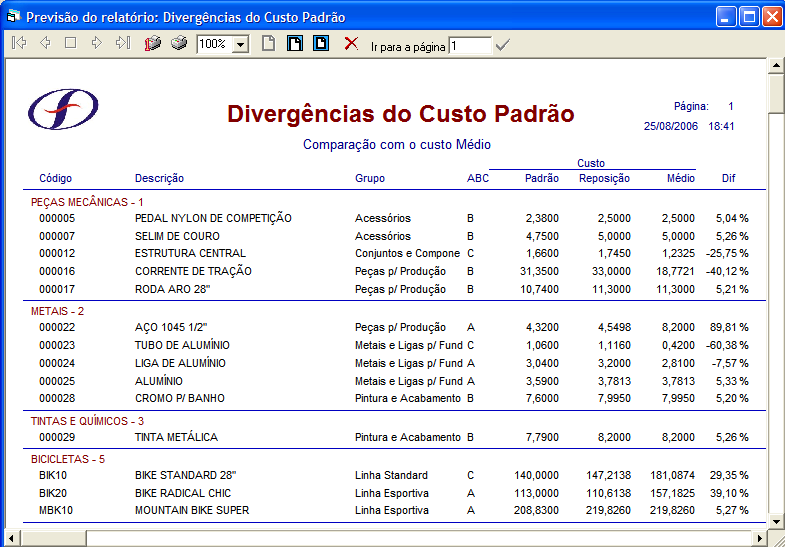Click the horizontal scrollbar thumb

pyautogui.click(x=53, y=538)
